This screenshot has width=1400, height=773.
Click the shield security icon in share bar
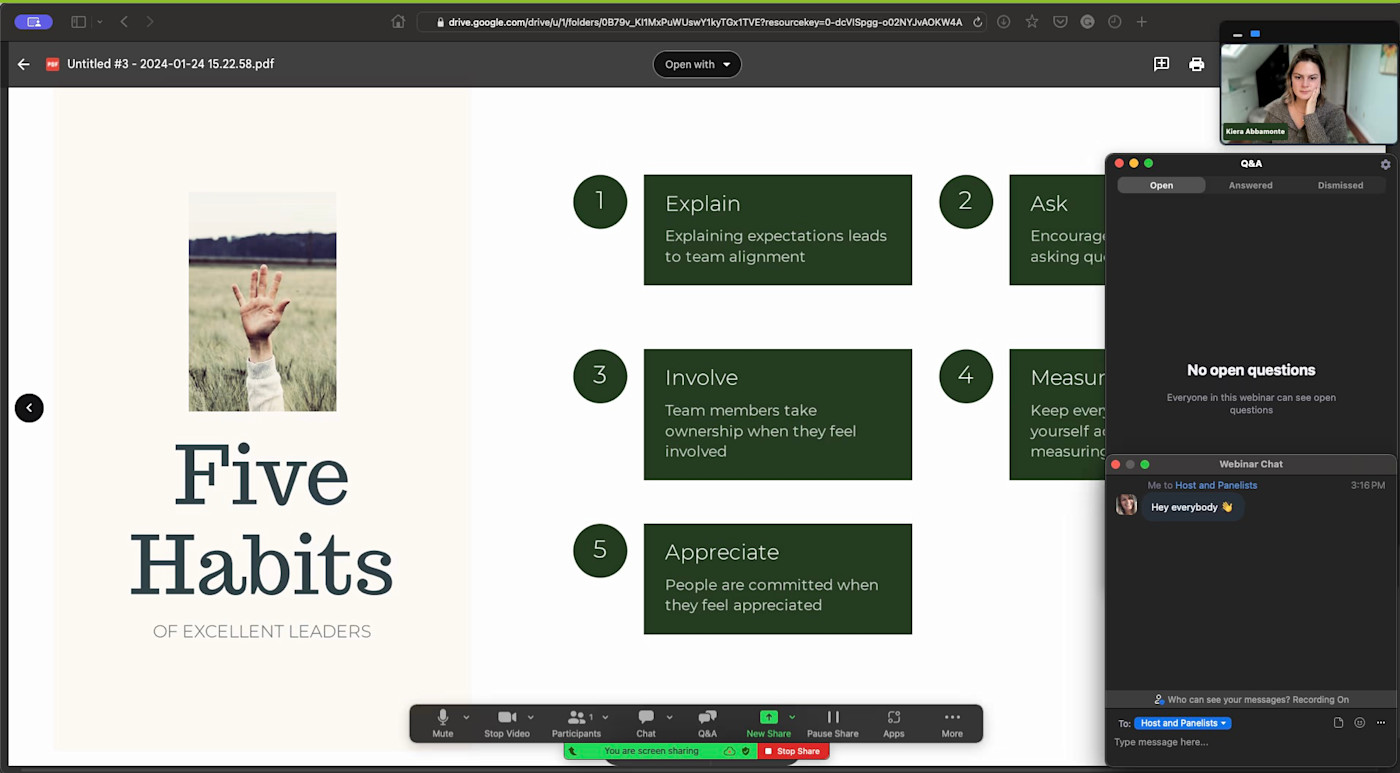click(x=745, y=751)
